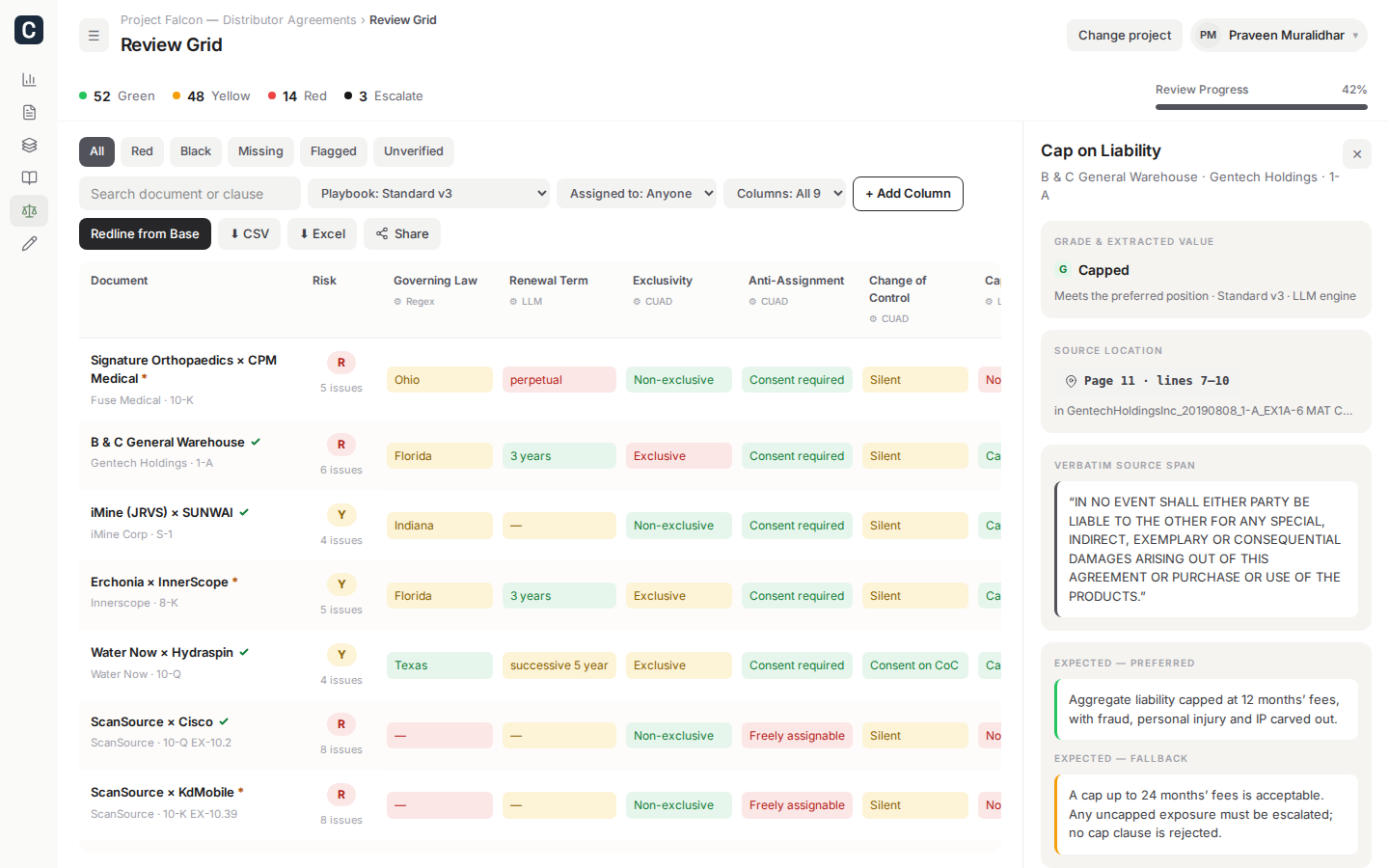The image size is (1389, 868).
Task: Open the hamburger menu toggle
Action: click(94, 36)
